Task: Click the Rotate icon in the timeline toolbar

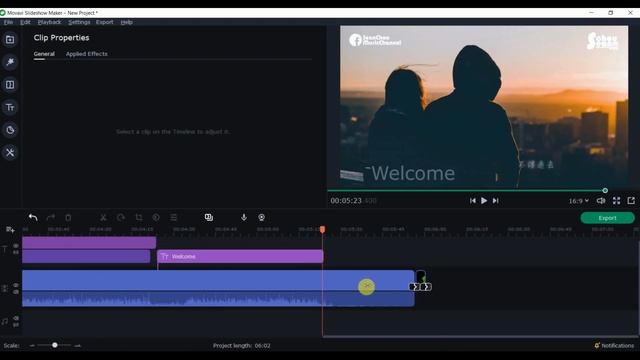Action: (121, 218)
